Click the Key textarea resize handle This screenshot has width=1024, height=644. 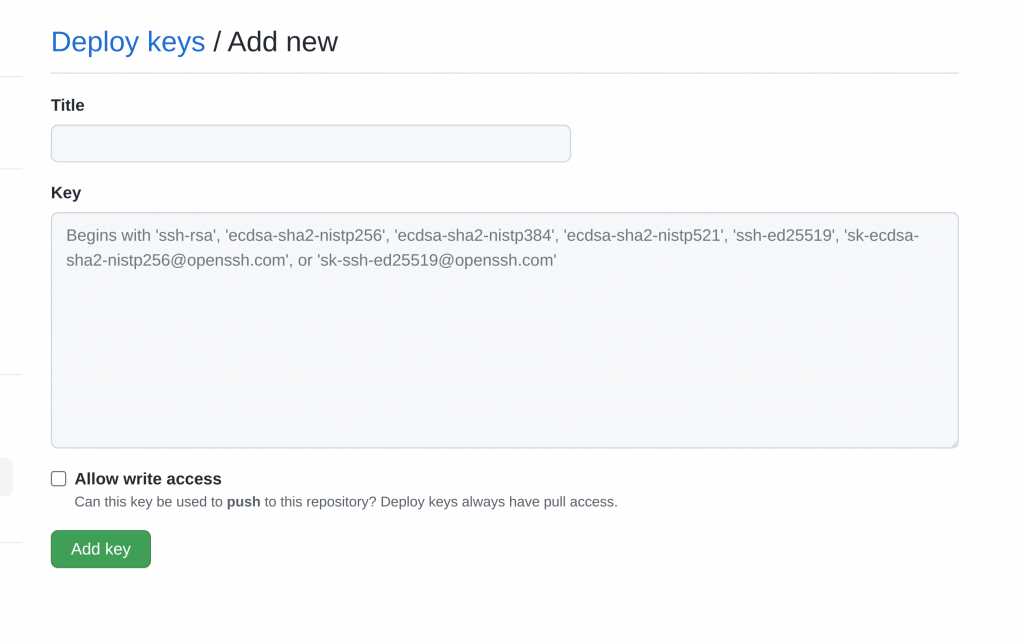953,442
